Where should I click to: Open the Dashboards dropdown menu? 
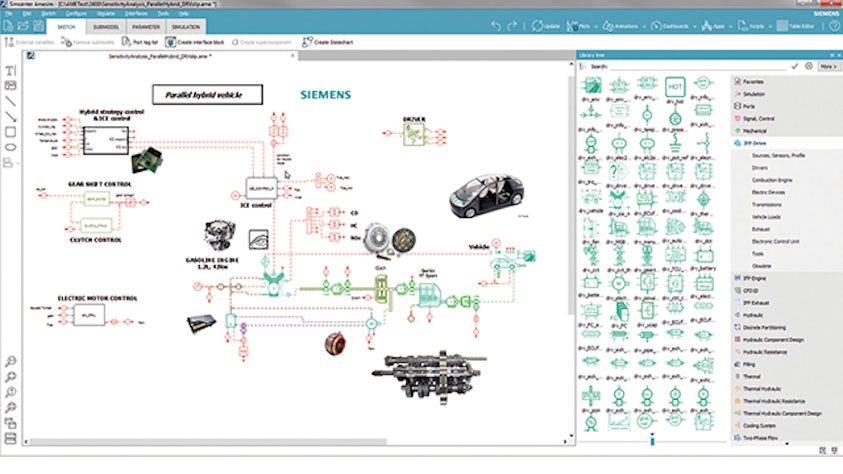click(x=694, y=26)
